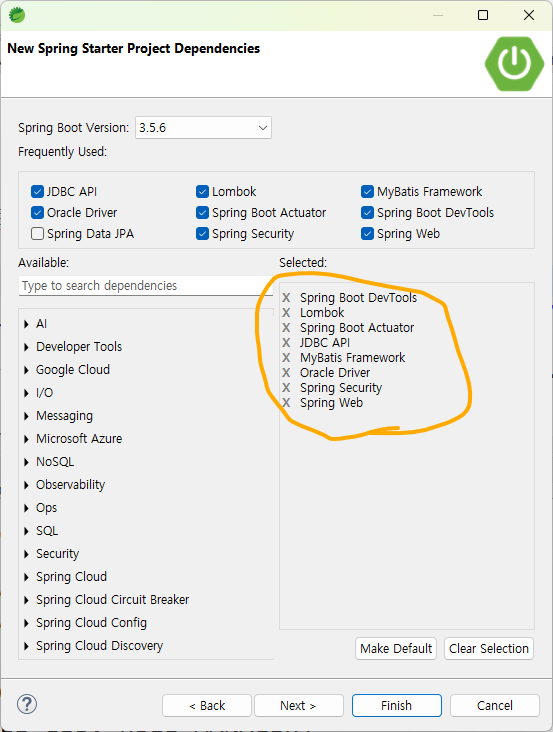Expand the Spring Cloud category
Viewport: 553px width, 732px height.
[27, 577]
